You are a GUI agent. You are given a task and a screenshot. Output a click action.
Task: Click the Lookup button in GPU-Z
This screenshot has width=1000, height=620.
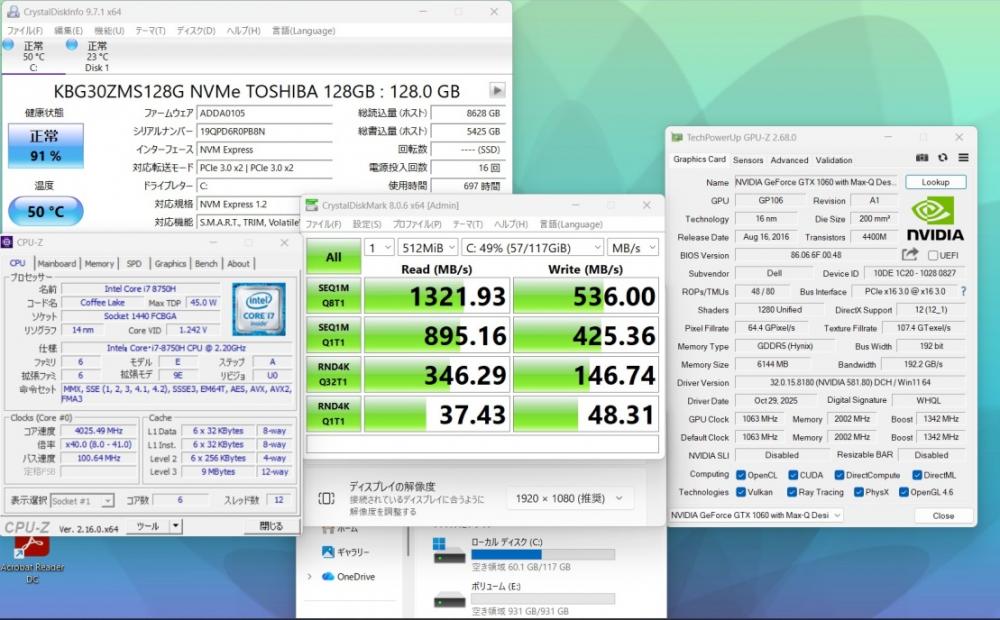point(935,182)
